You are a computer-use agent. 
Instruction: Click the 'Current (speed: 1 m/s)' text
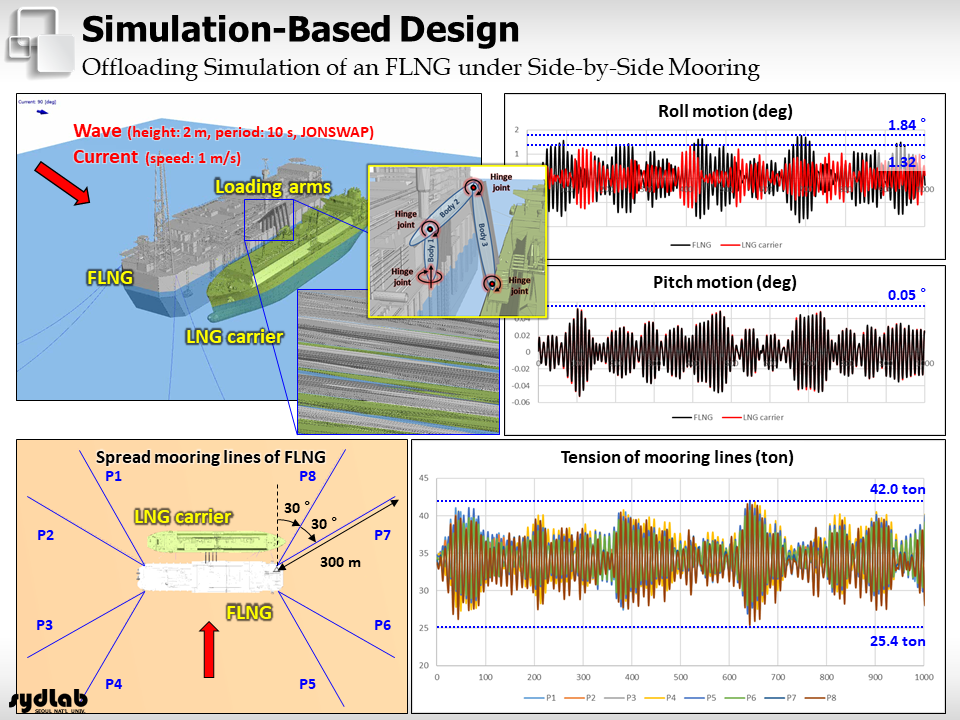click(x=157, y=157)
